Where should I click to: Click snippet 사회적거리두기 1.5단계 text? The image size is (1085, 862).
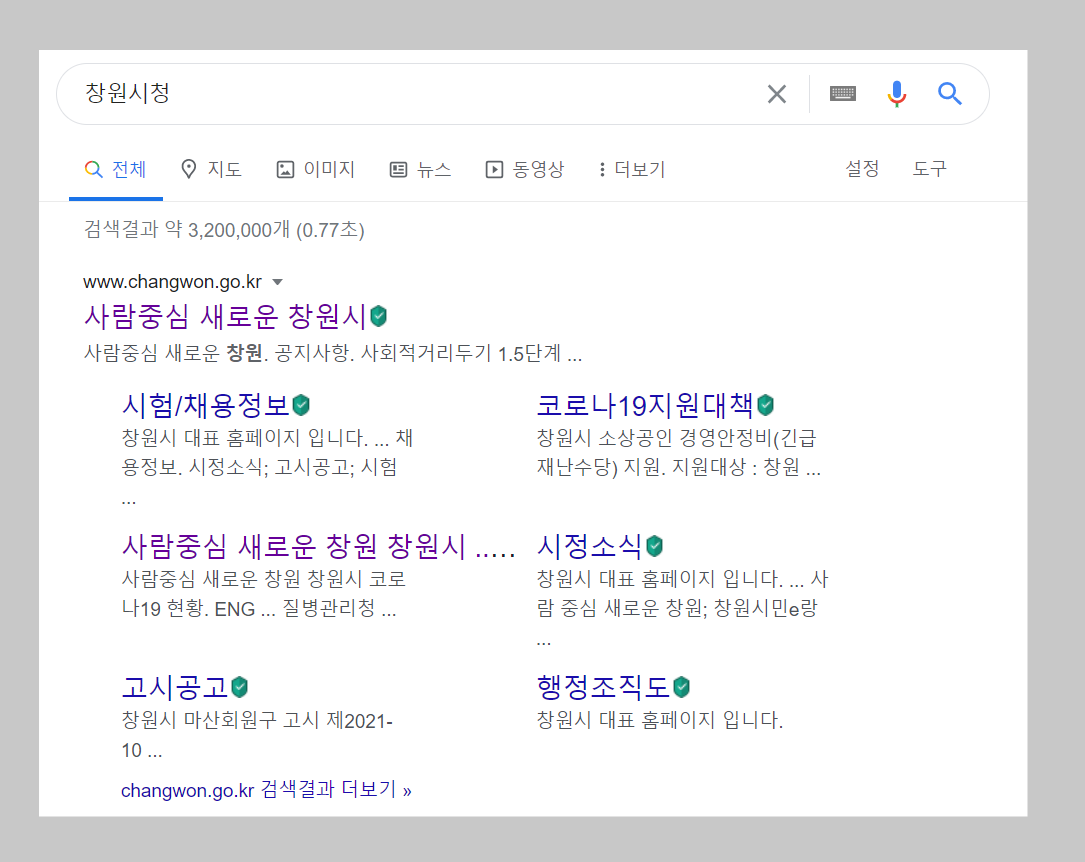click(x=461, y=354)
